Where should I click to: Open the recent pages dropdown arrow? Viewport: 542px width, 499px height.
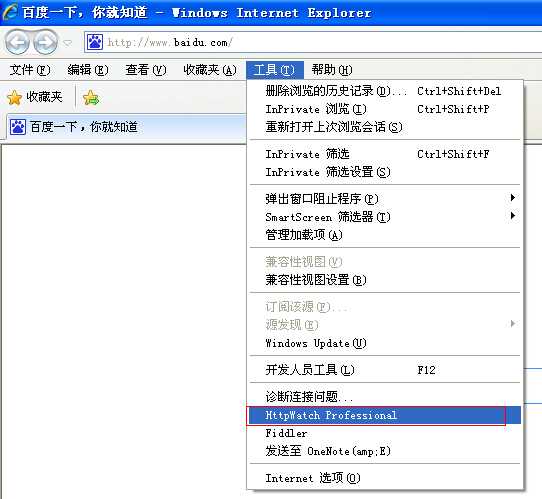[68, 43]
